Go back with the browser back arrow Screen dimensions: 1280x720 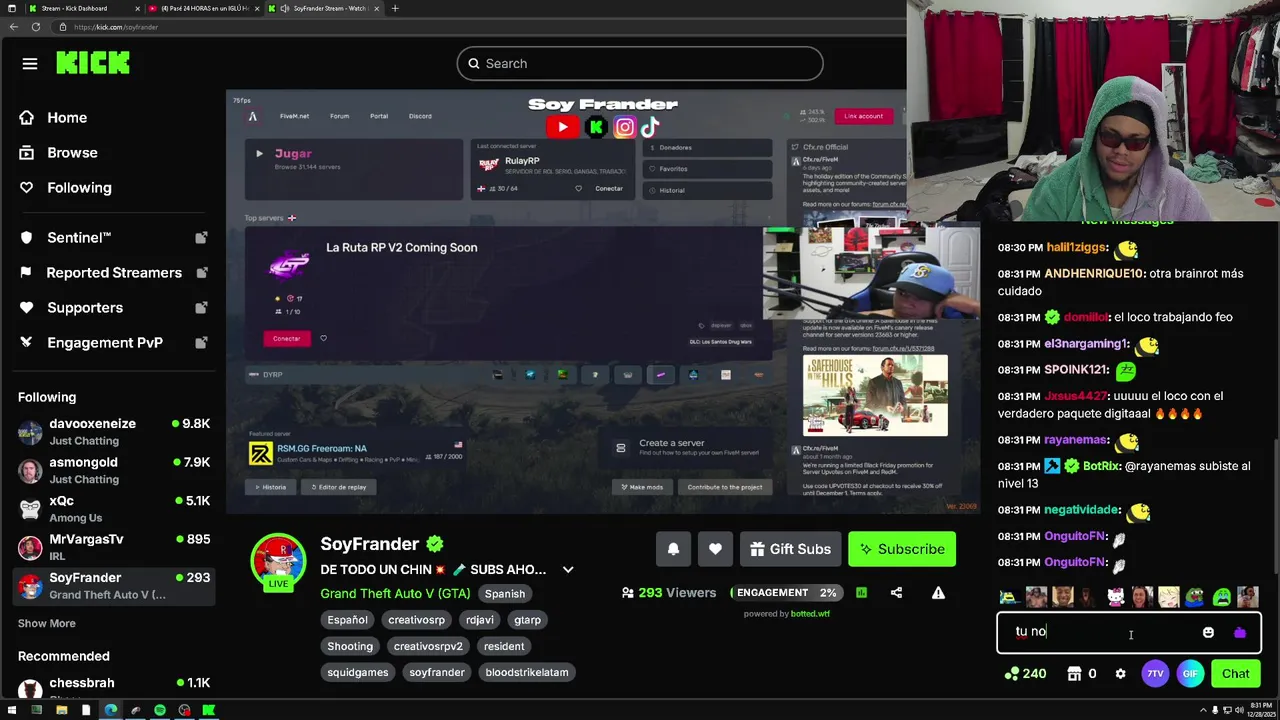tap(13, 27)
